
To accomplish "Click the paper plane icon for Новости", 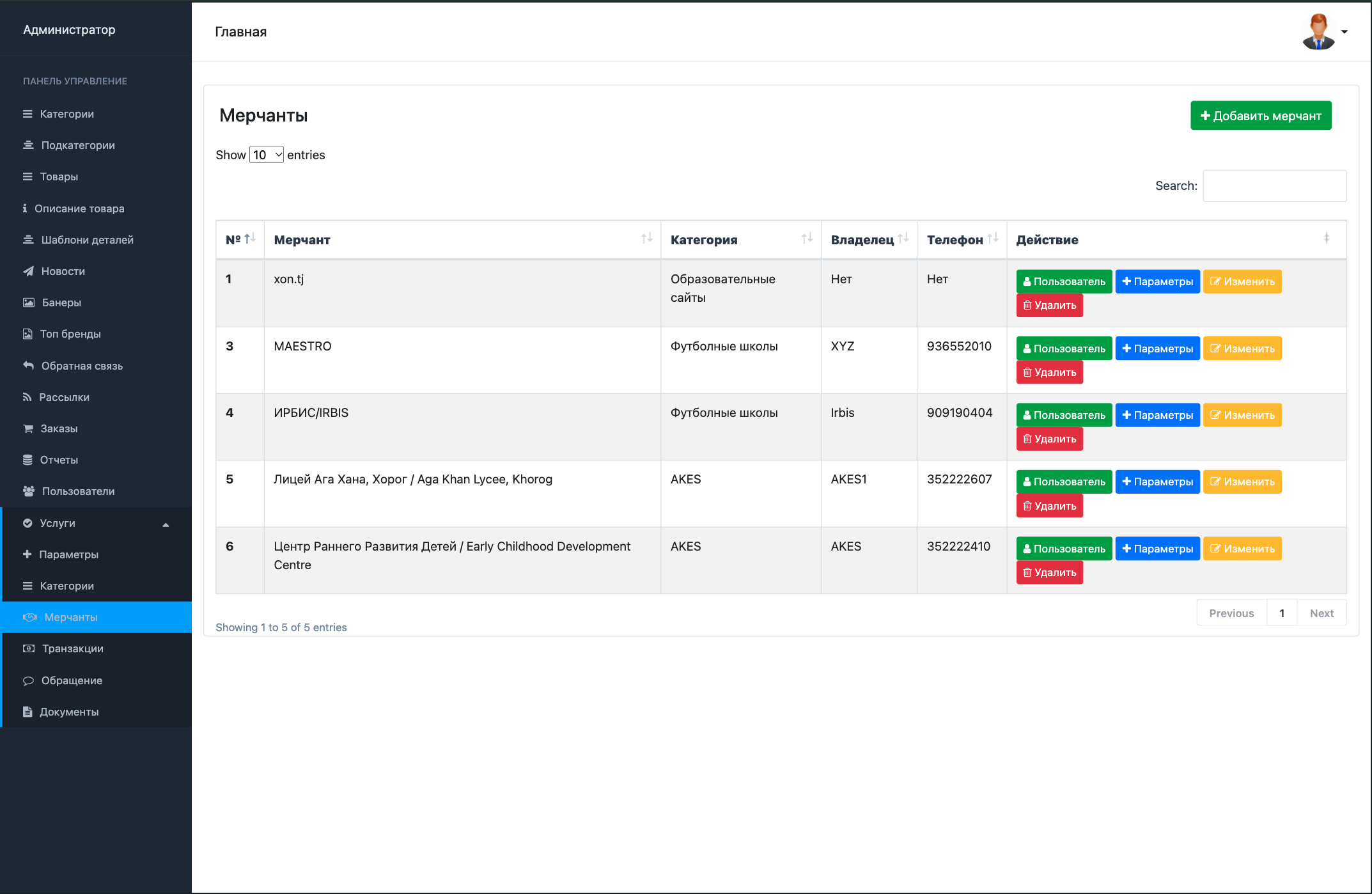I will pos(28,271).
